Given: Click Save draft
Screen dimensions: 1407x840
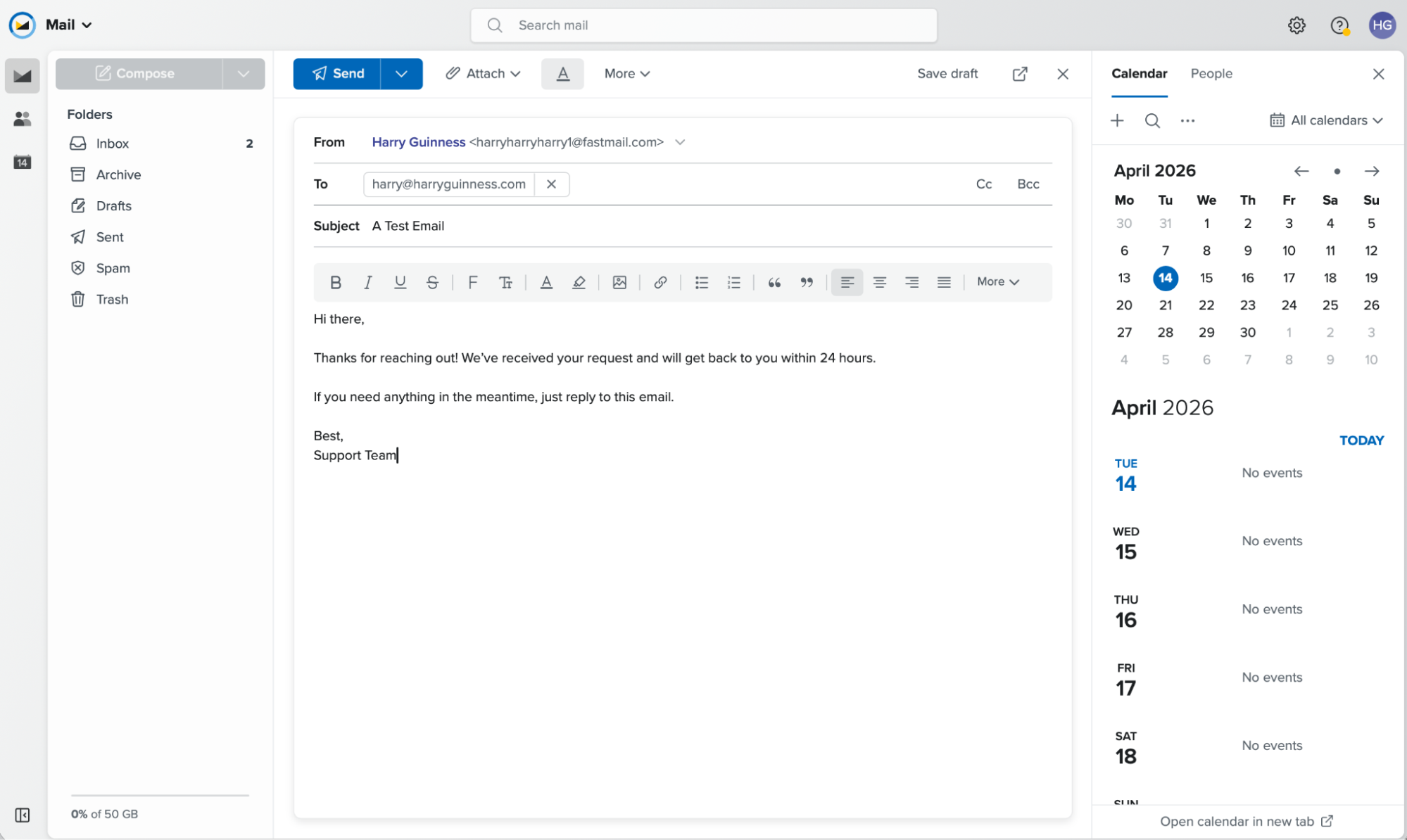Looking at the screenshot, I should pos(947,73).
